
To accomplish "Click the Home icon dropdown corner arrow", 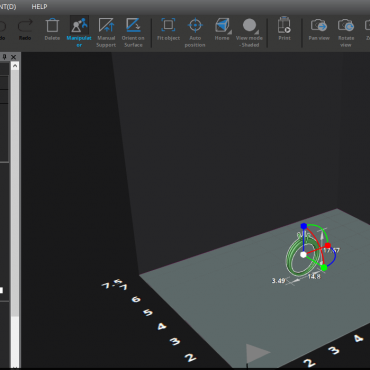I will pos(230,32).
